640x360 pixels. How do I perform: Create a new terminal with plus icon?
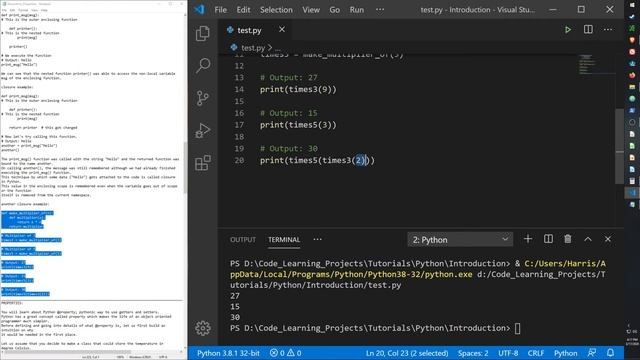click(528, 239)
